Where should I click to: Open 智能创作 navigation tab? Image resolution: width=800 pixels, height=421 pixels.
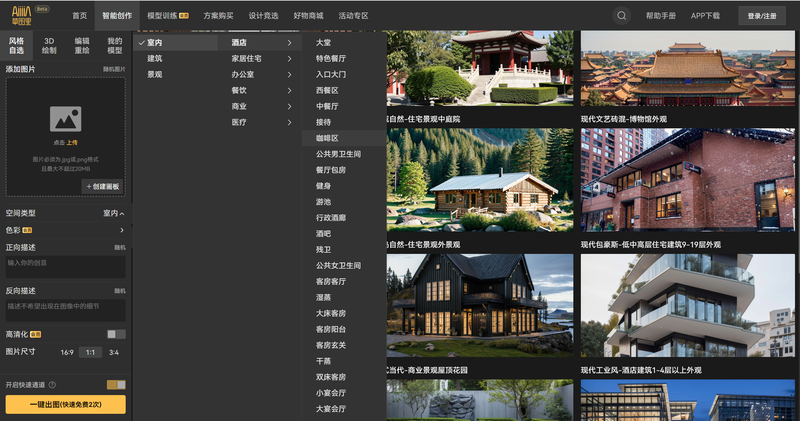click(117, 16)
